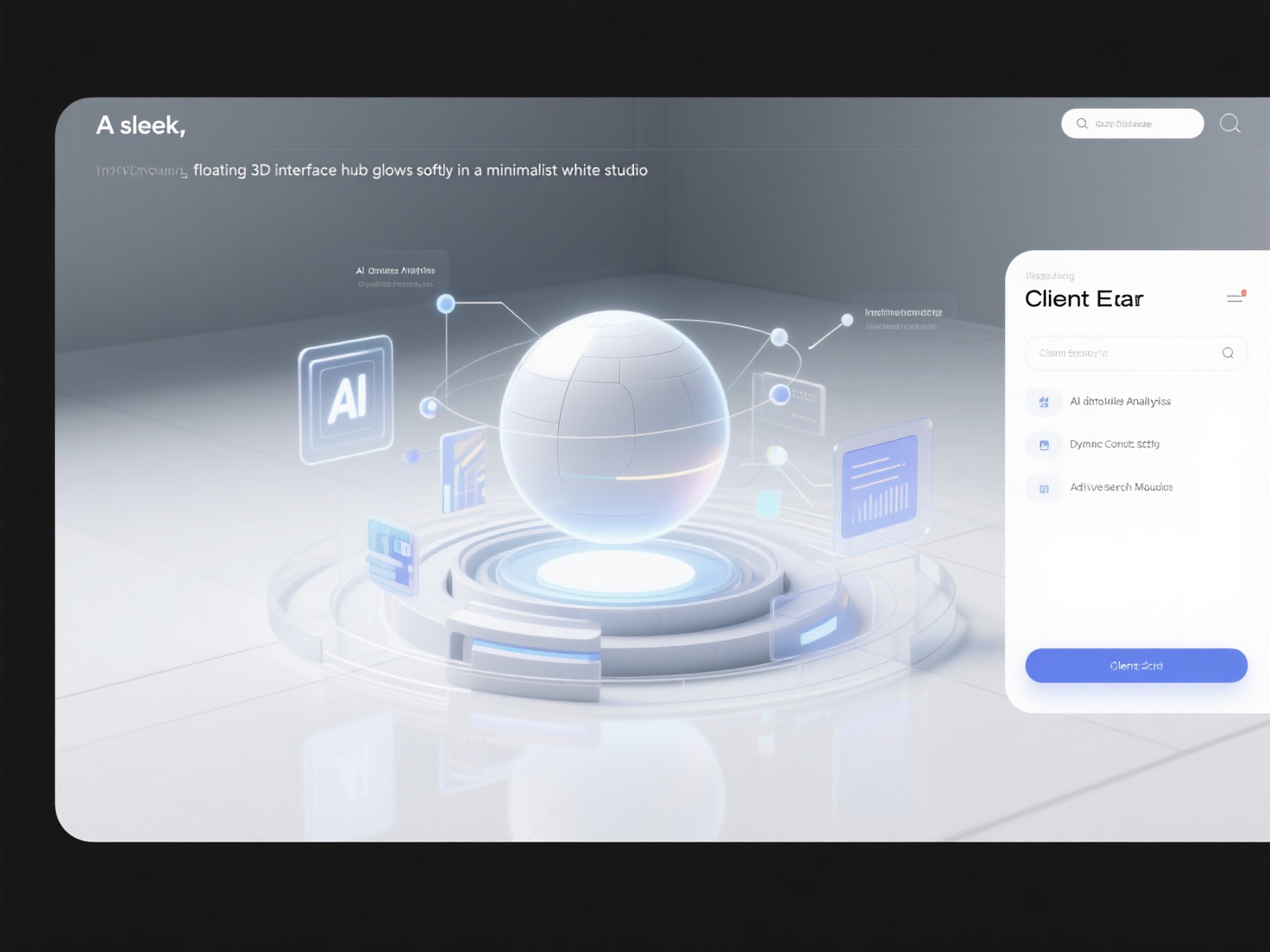Click the purple bar chart card right of sphere
Screen dimensions: 1270x952
880,486
